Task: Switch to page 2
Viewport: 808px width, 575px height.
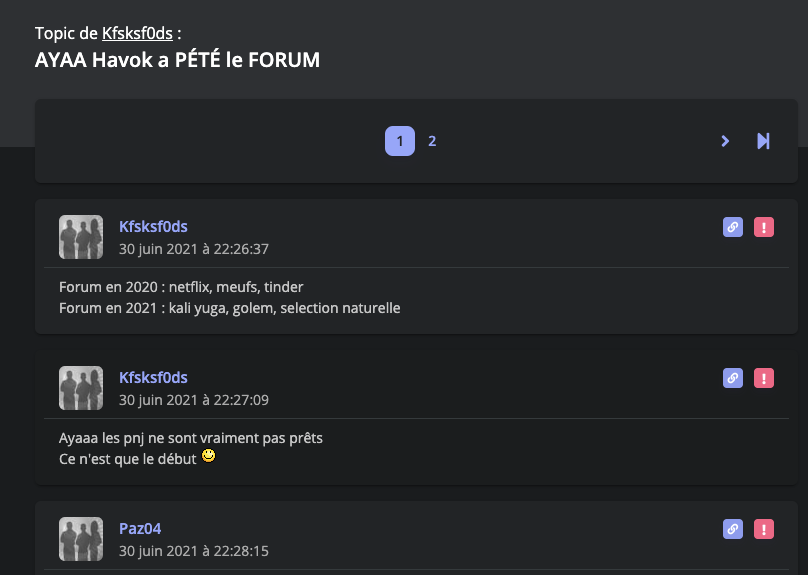Action: tap(432, 141)
